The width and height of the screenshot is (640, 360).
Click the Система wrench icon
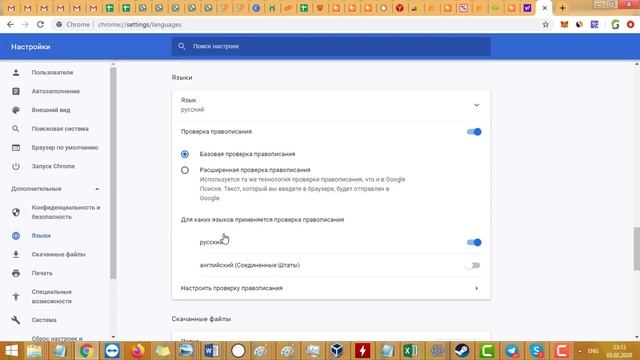click(x=16, y=320)
